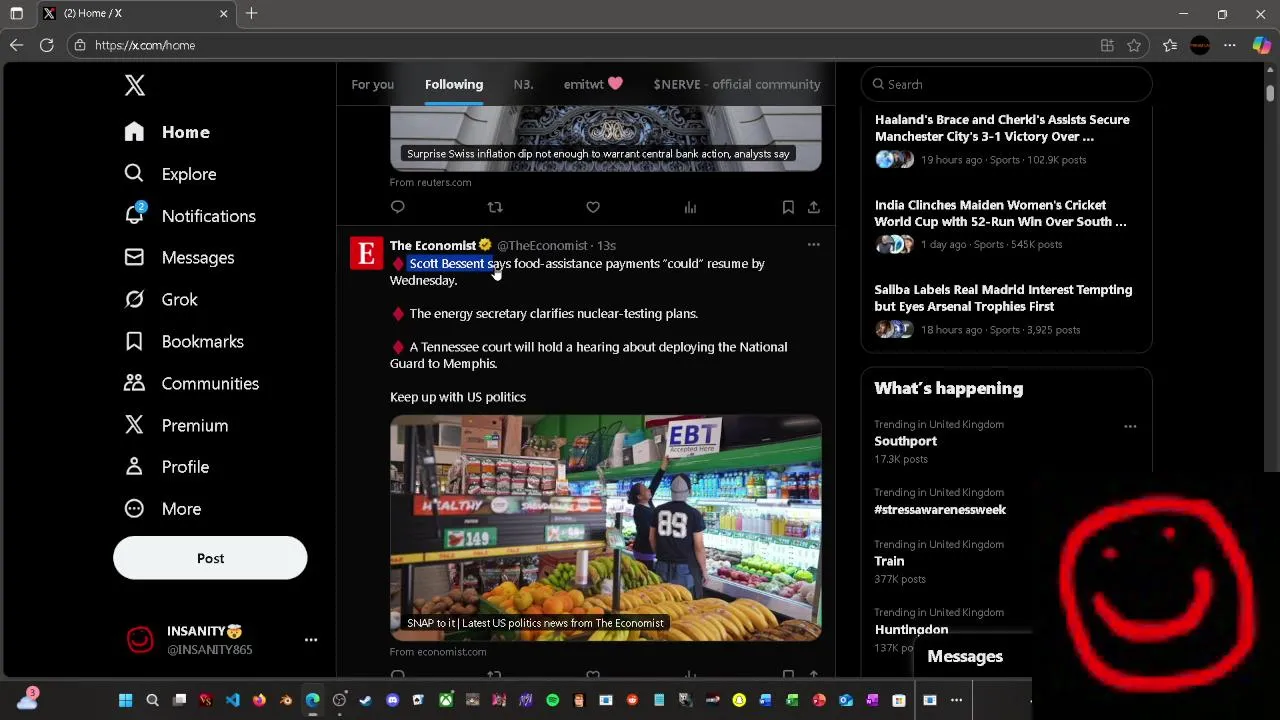Open a new browser tab
The image size is (1280, 720).
click(252, 14)
